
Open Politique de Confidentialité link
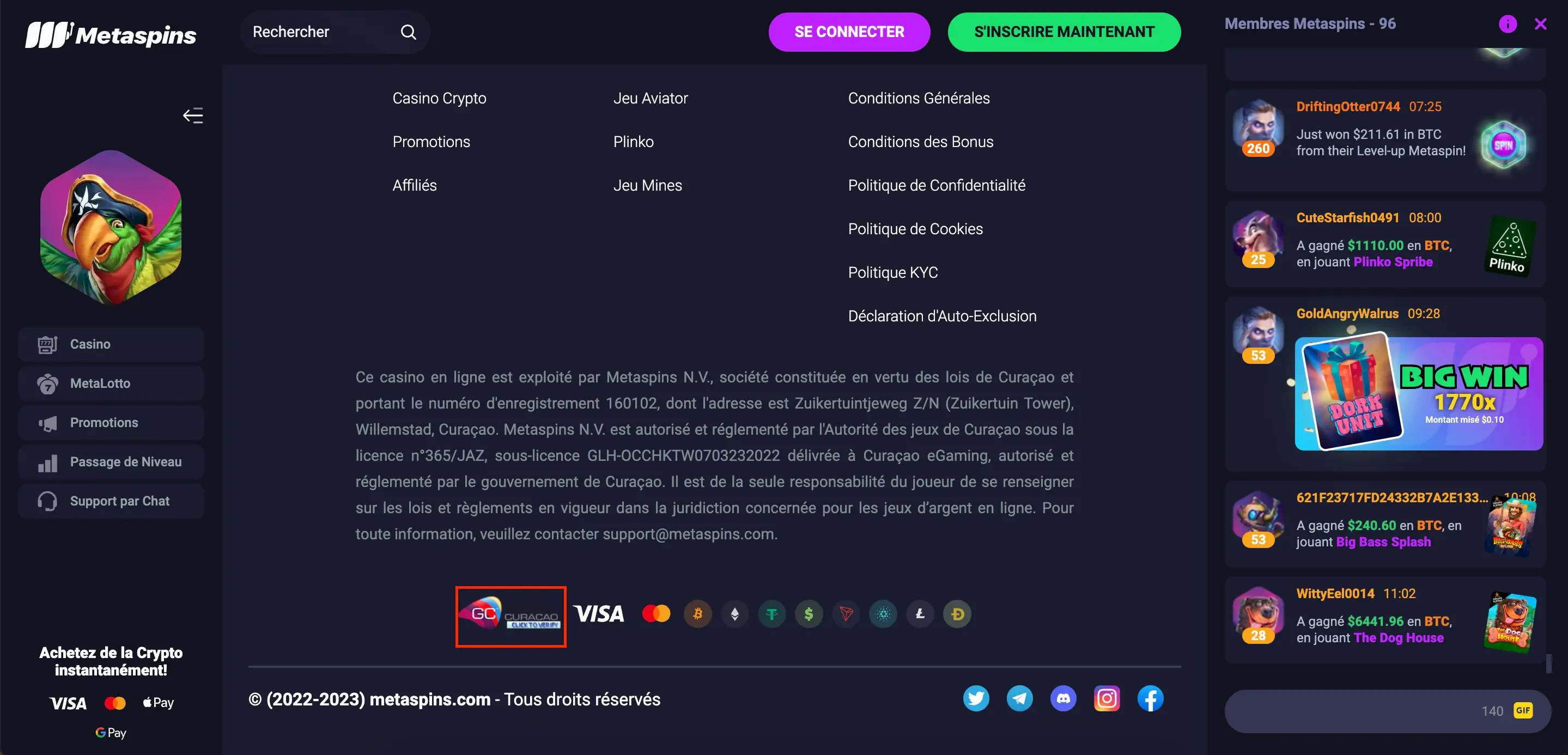point(936,185)
